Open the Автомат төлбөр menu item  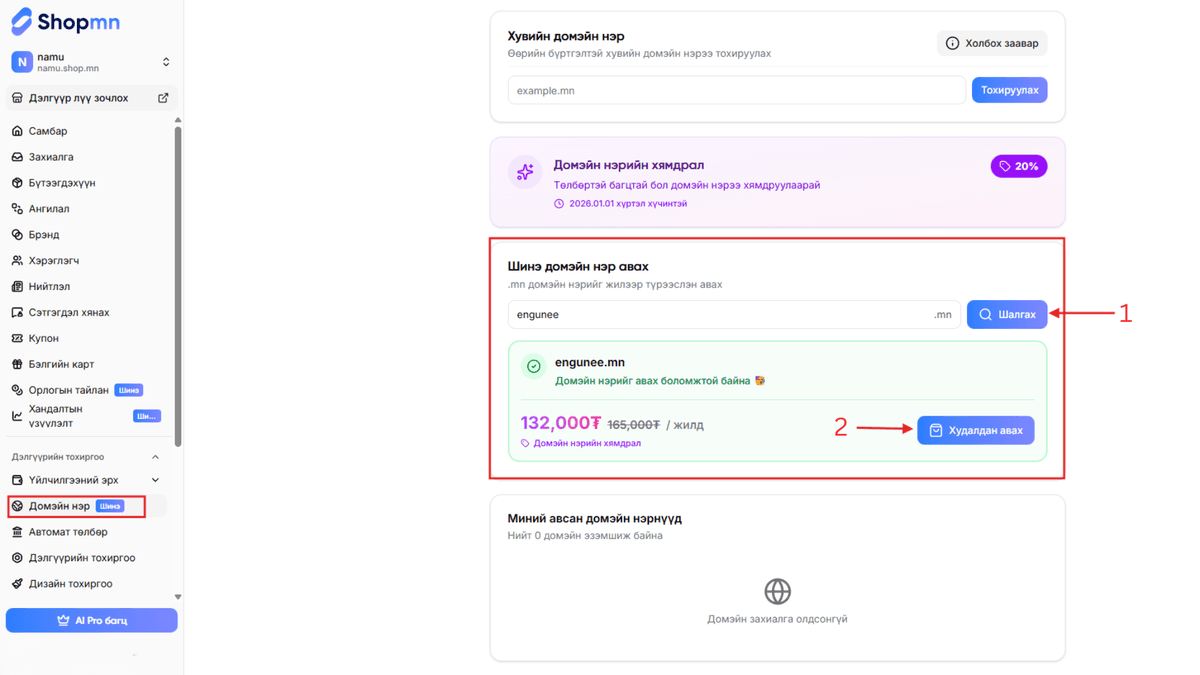(68, 532)
